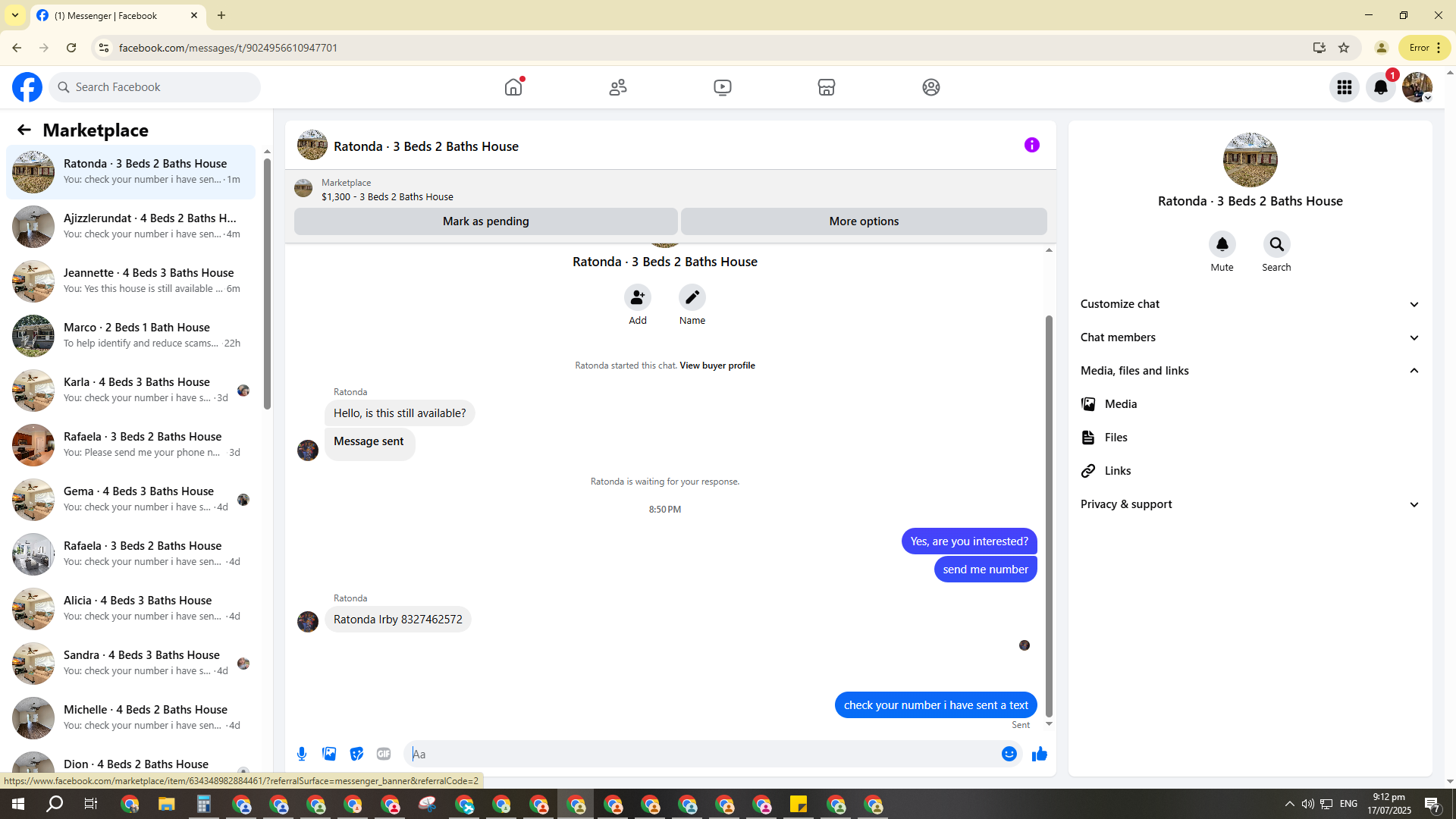The width and height of the screenshot is (1456, 819).
Task: Click the Add people icon
Action: click(638, 297)
